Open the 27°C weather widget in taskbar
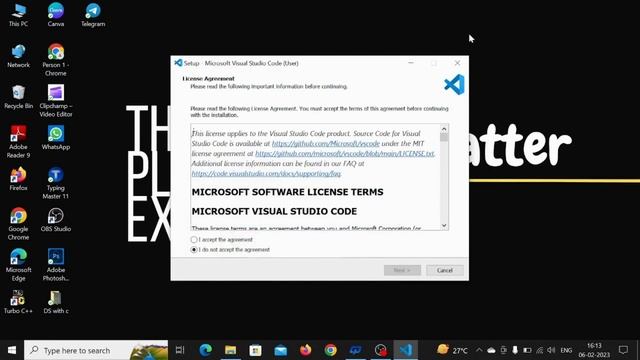Screen dimensions: 640x360 452,350
